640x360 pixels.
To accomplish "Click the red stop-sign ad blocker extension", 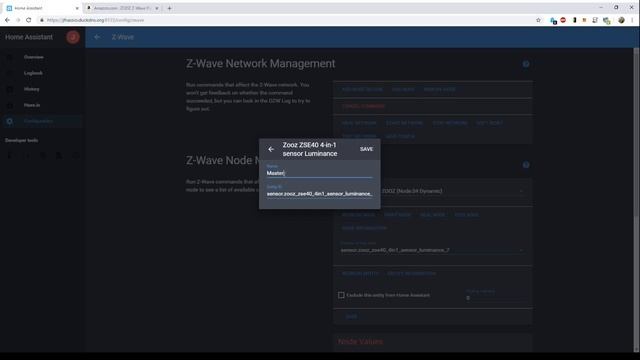I will click(x=563, y=20).
